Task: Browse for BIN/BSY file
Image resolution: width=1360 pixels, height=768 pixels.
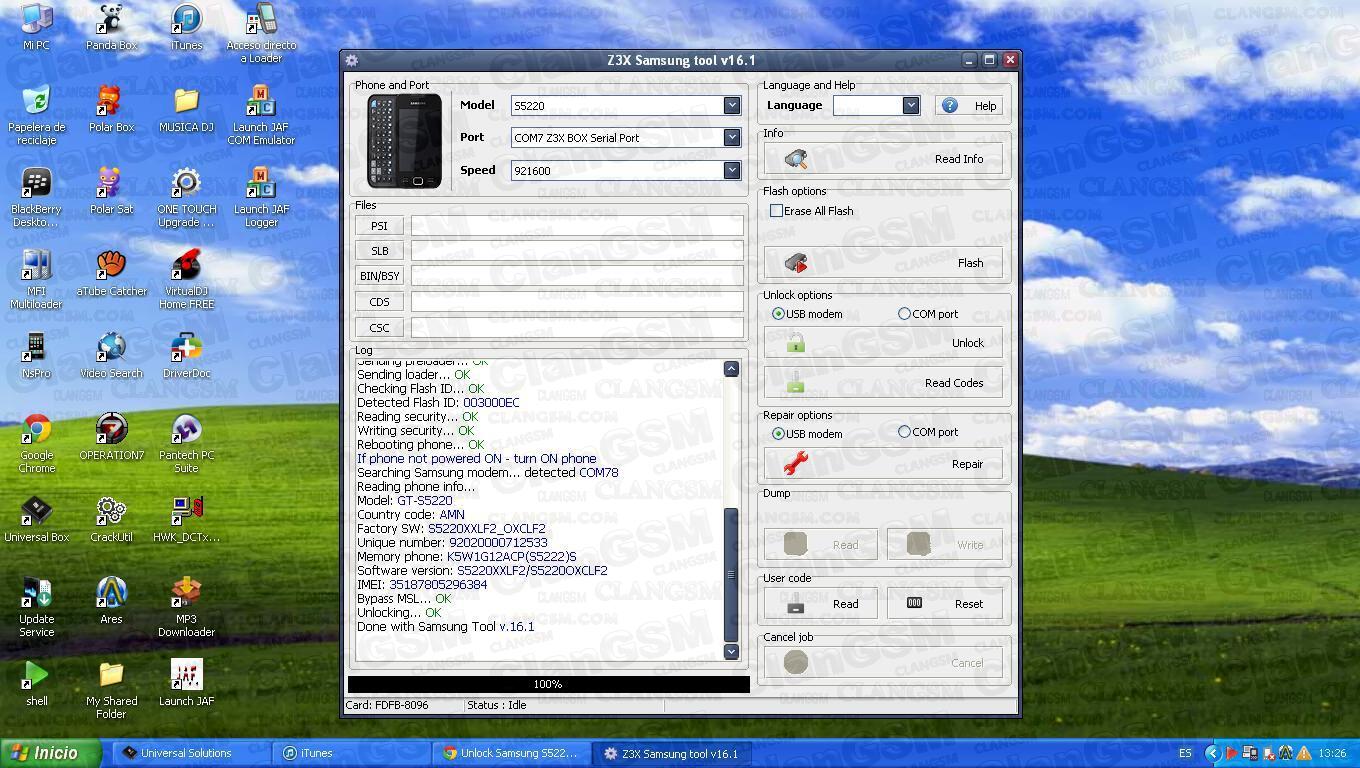Action: pyautogui.click(x=379, y=276)
